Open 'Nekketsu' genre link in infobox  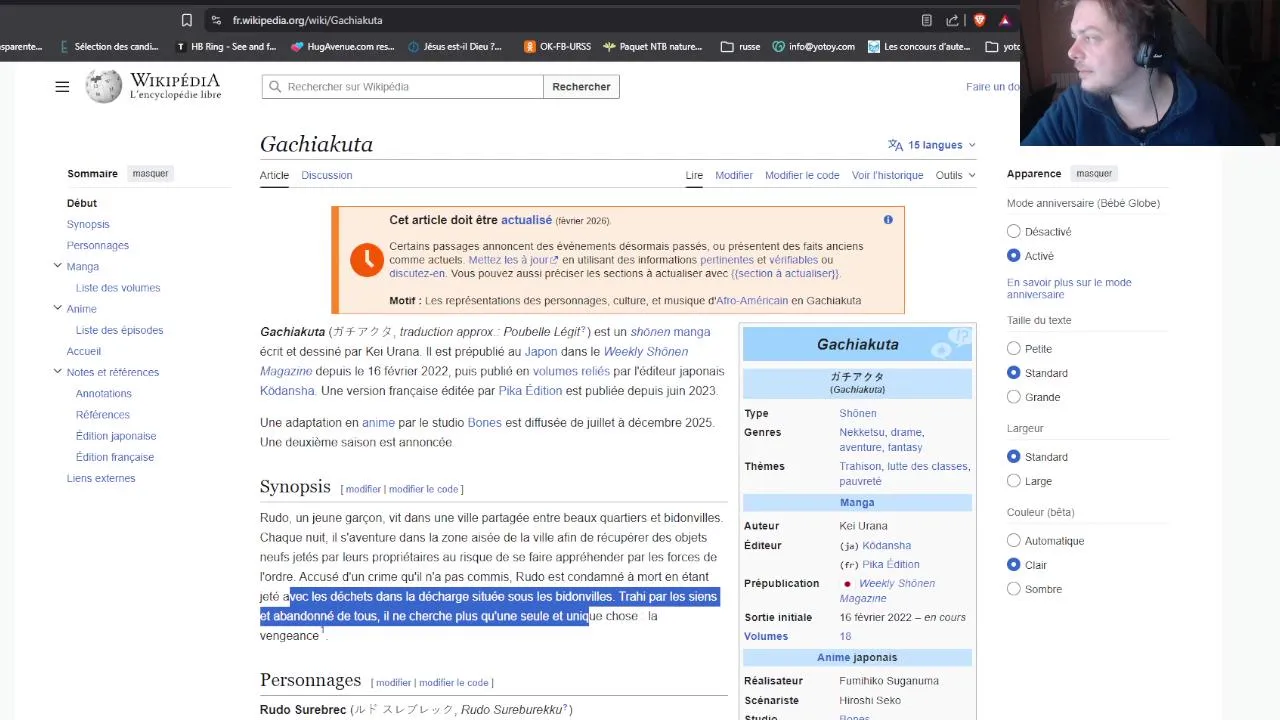coord(862,433)
